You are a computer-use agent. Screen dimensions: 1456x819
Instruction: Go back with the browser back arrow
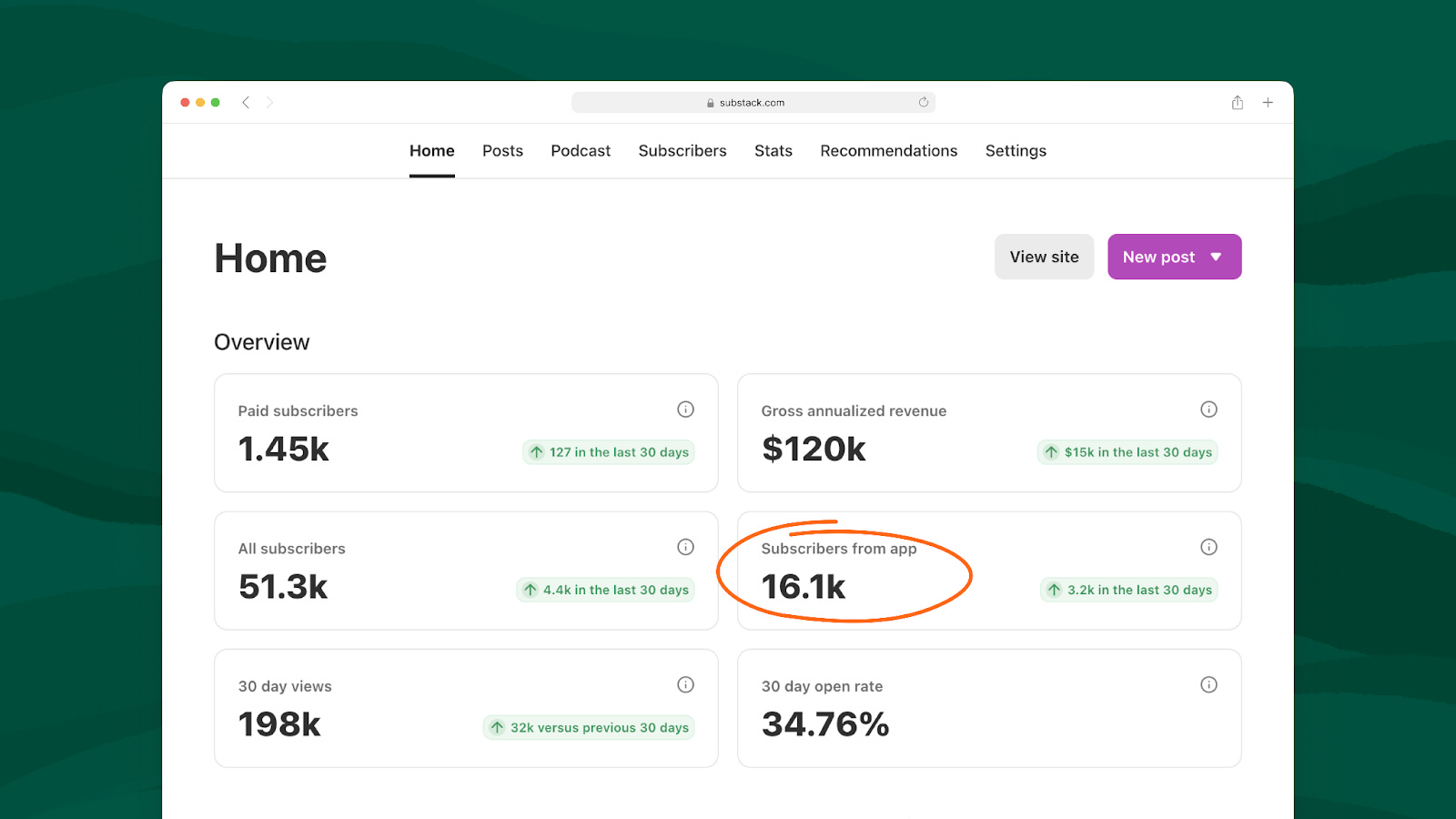246,103
